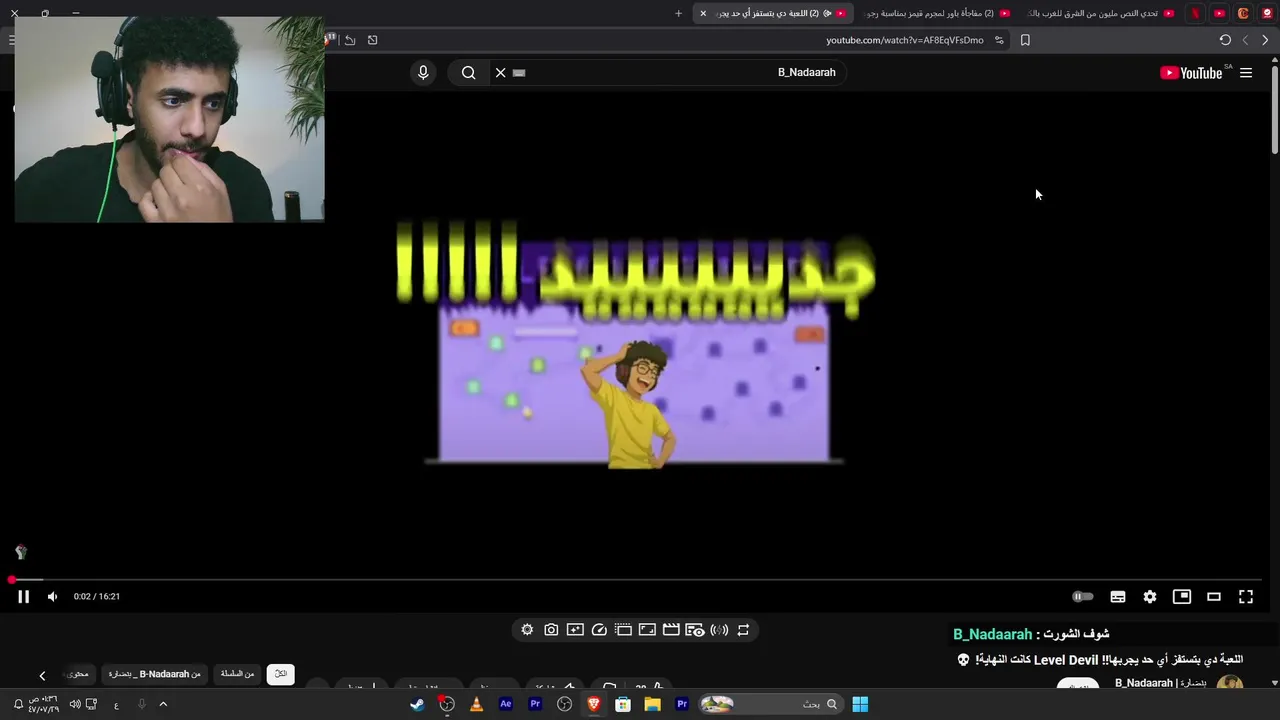Switch to miniplayer mode

coord(1182,596)
